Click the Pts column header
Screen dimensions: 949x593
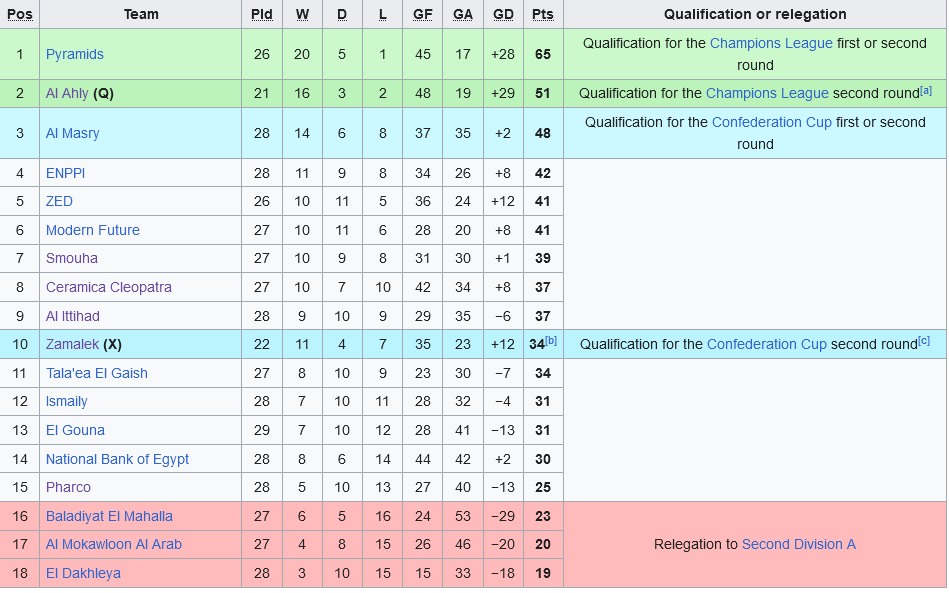pyautogui.click(x=543, y=14)
